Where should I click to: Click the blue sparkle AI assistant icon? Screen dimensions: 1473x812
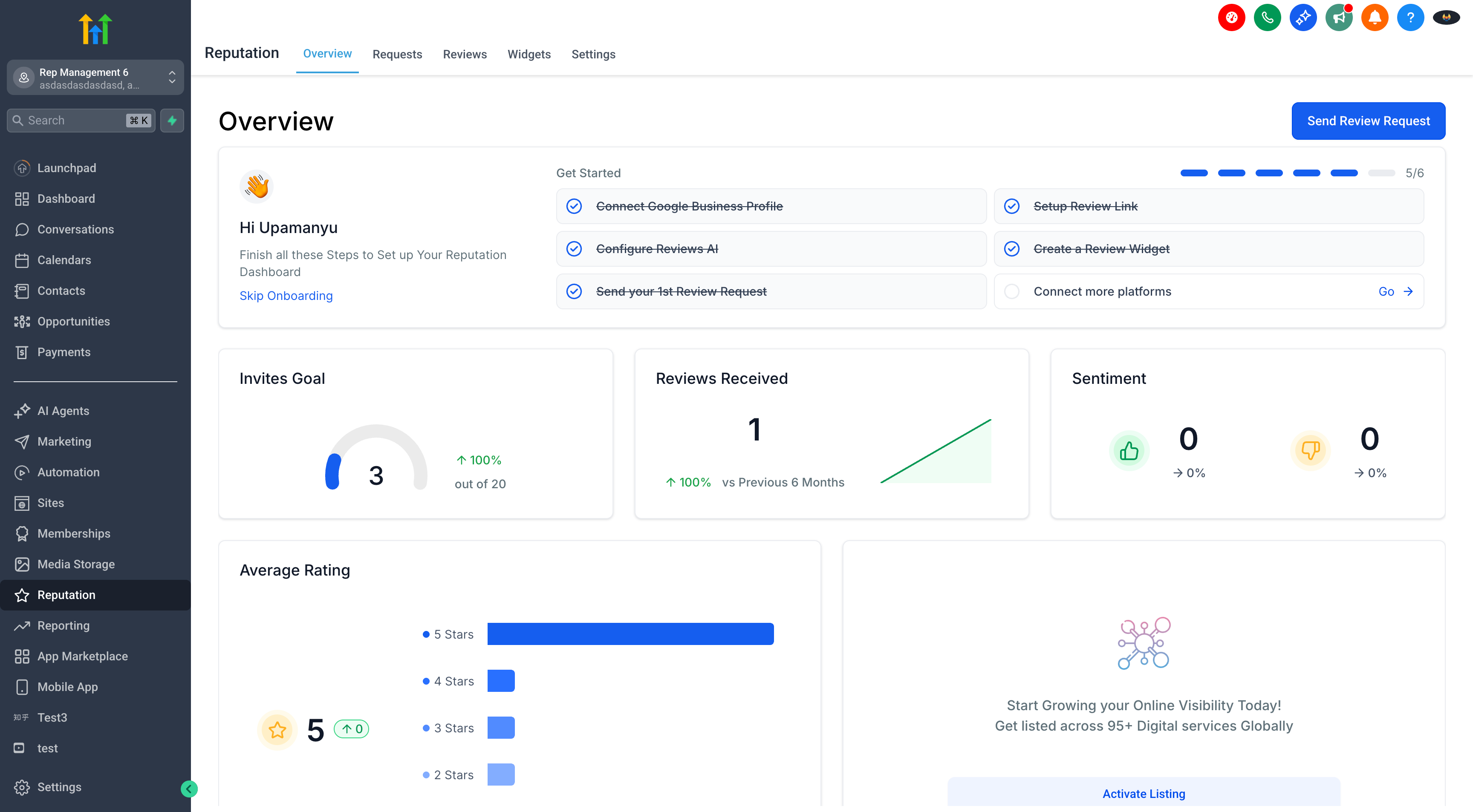click(x=1303, y=18)
